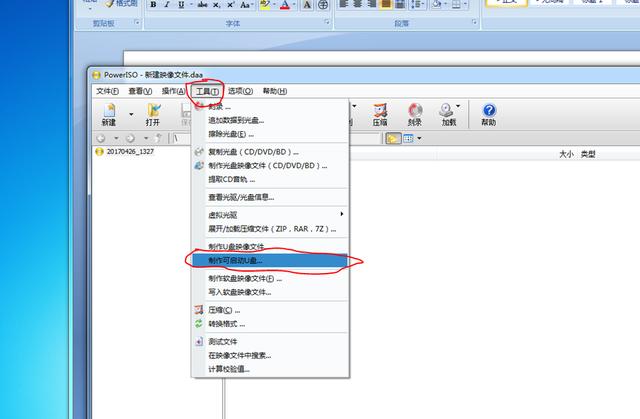Toggle Underline formatting in Word ribbon

pyautogui.click(x=181, y=5)
